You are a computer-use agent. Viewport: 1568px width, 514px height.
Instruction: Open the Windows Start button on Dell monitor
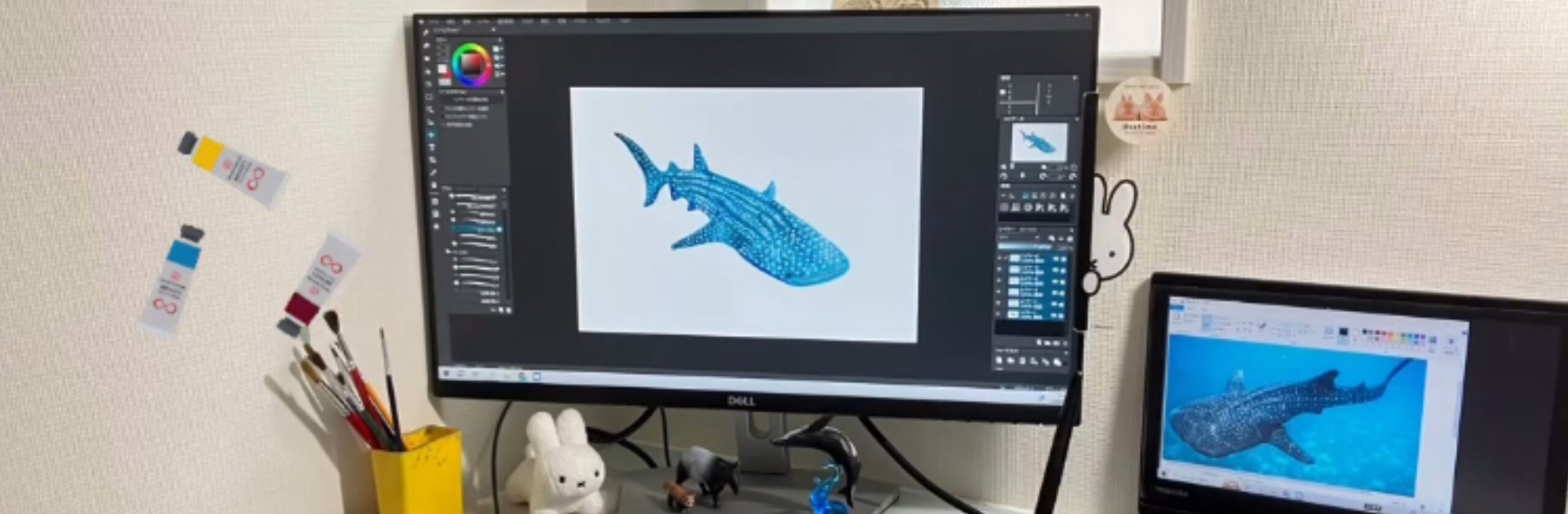tap(445, 373)
